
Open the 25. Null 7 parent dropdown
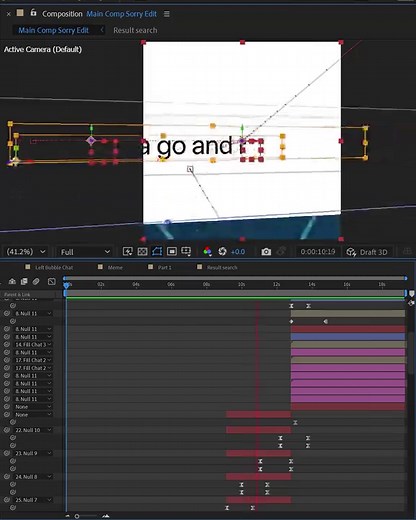click(x=33, y=500)
